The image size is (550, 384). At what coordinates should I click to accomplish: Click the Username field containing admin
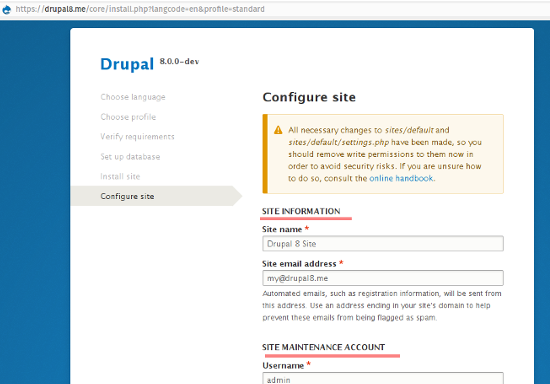coord(383,379)
